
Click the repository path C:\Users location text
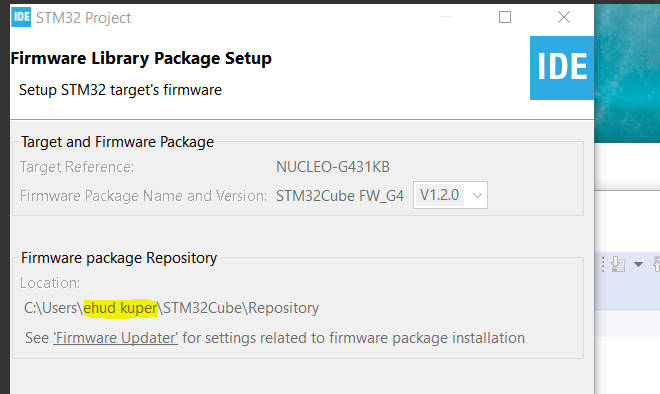pyautogui.click(x=171, y=308)
